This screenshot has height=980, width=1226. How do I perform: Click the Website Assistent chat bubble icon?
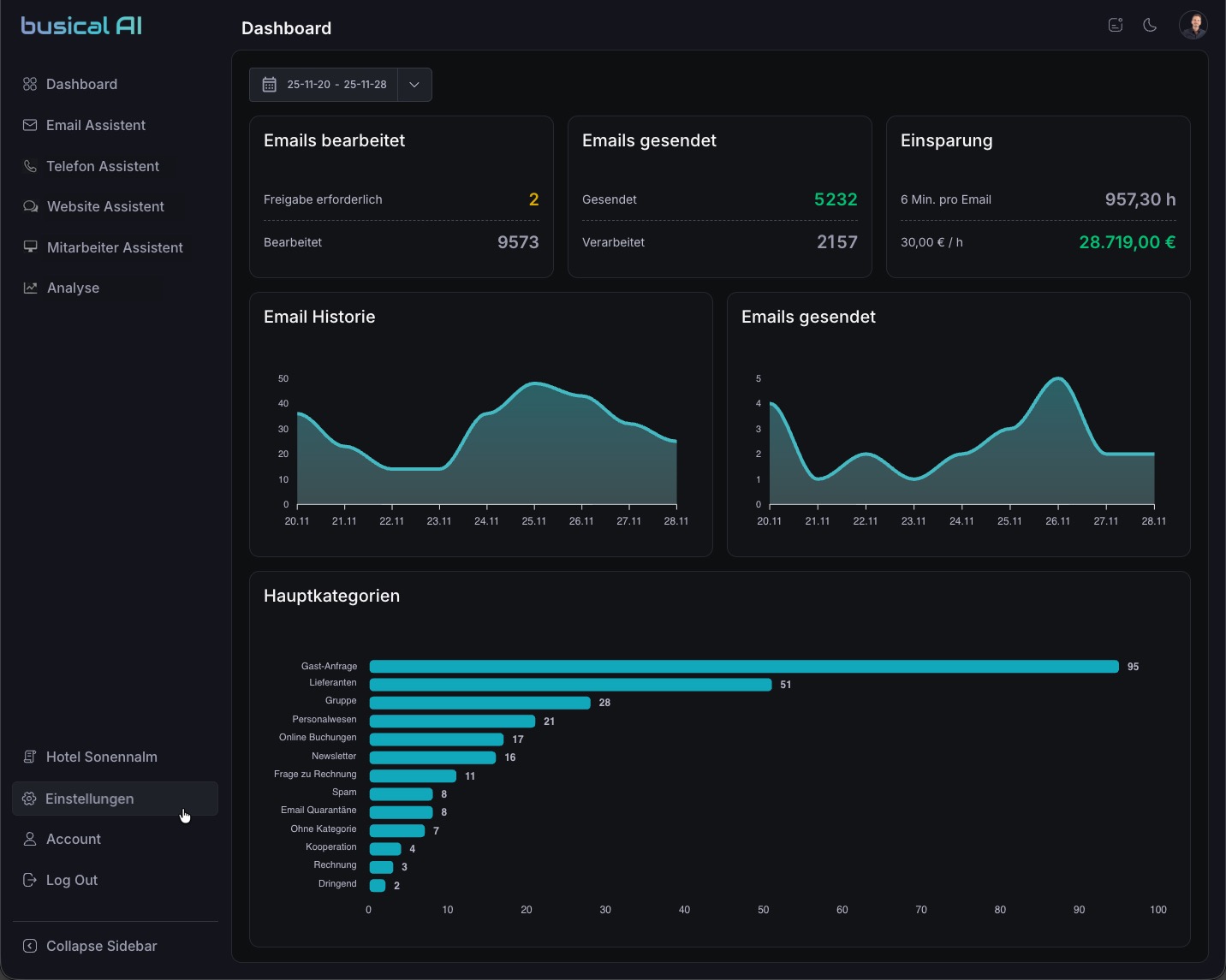tap(30, 206)
